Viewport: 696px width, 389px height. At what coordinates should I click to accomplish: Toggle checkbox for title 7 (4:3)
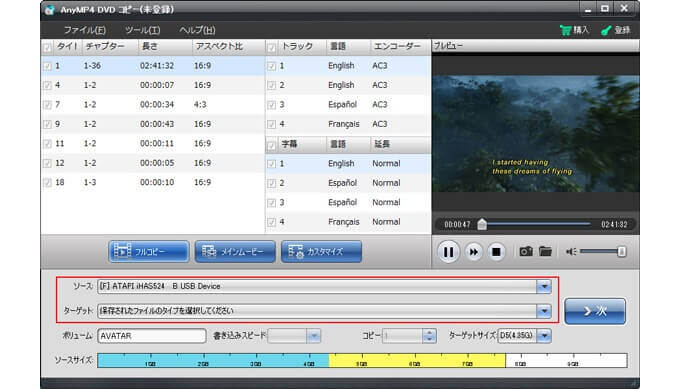point(47,105)
